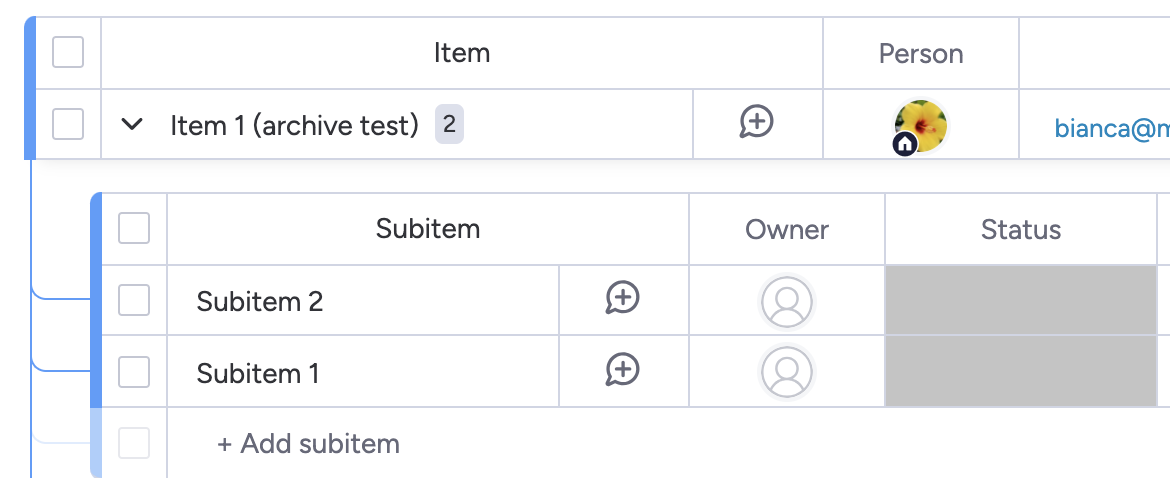
Task: Click + Add subitem
Action: tap(308, 444)
